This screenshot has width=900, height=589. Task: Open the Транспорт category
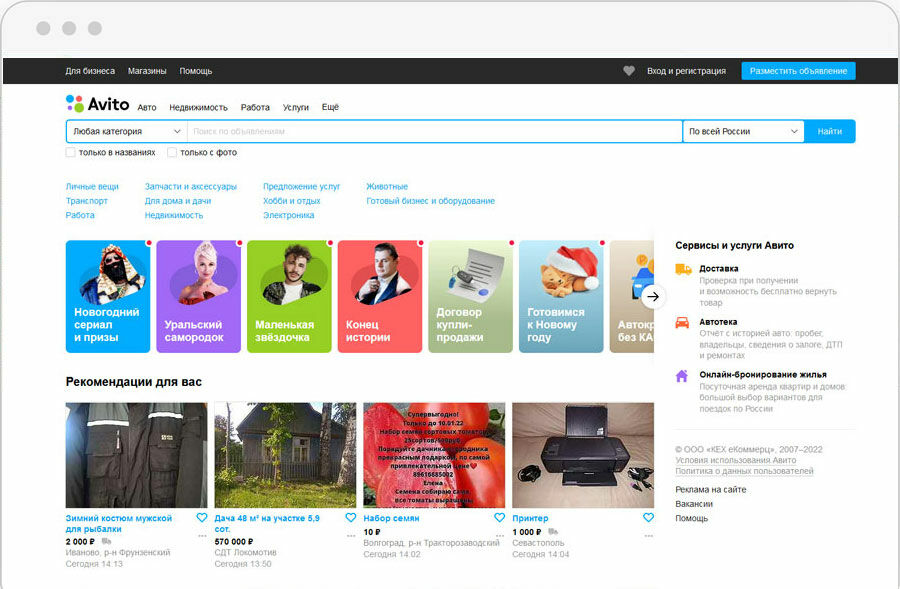[87, 201]
